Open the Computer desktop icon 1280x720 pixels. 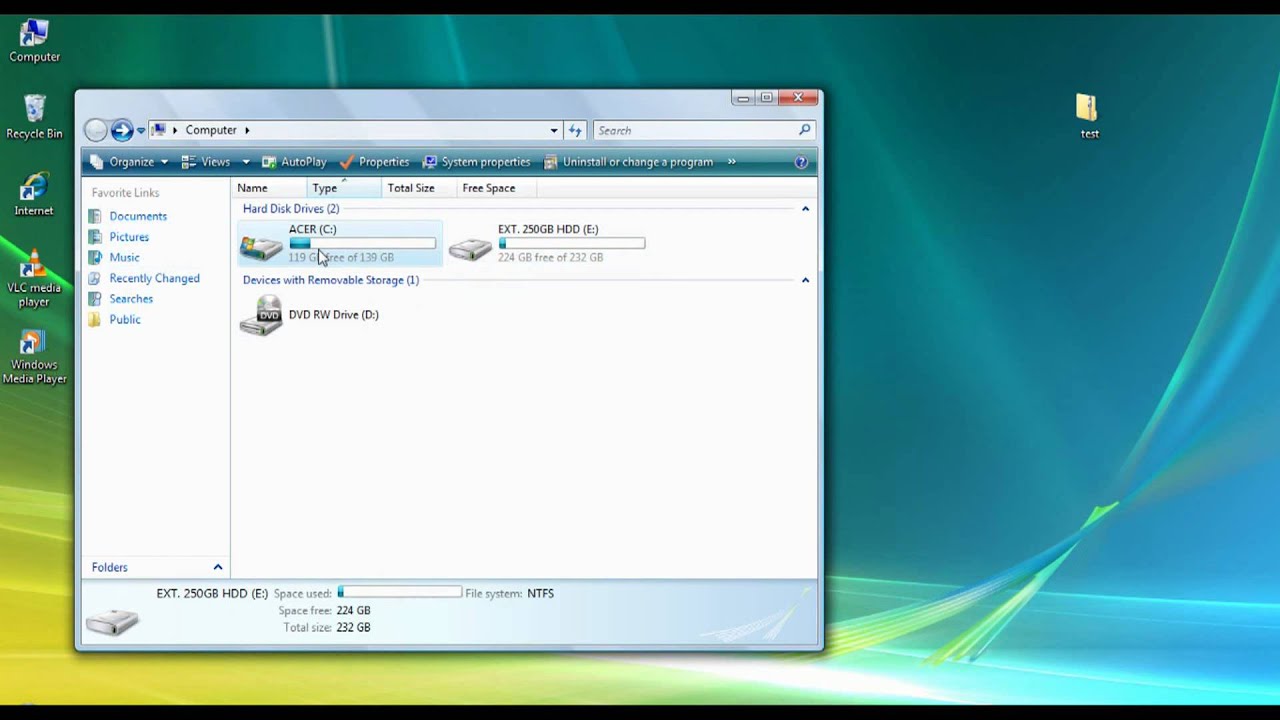34,41
